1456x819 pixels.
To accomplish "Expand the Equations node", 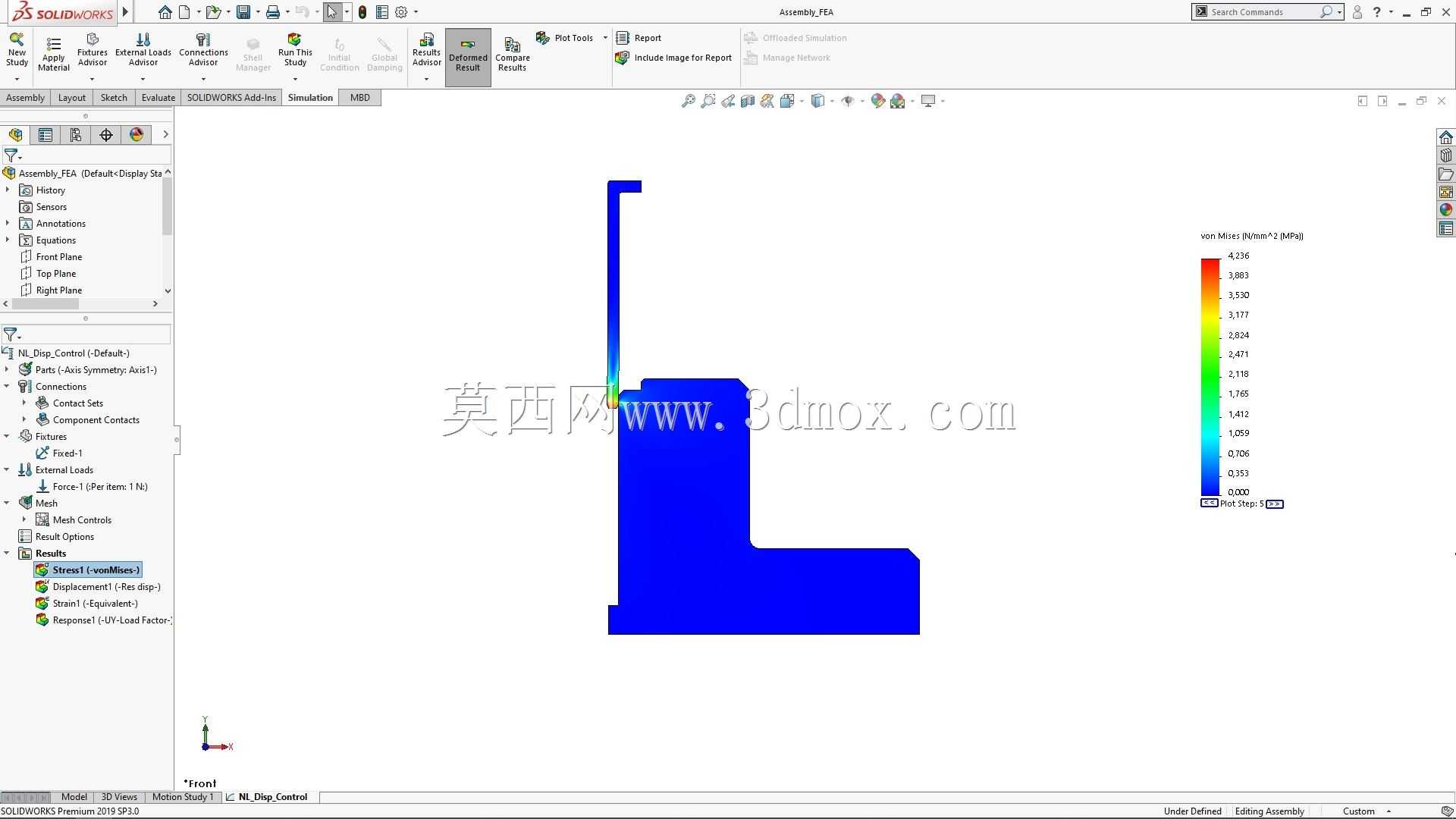I will 8,240.
